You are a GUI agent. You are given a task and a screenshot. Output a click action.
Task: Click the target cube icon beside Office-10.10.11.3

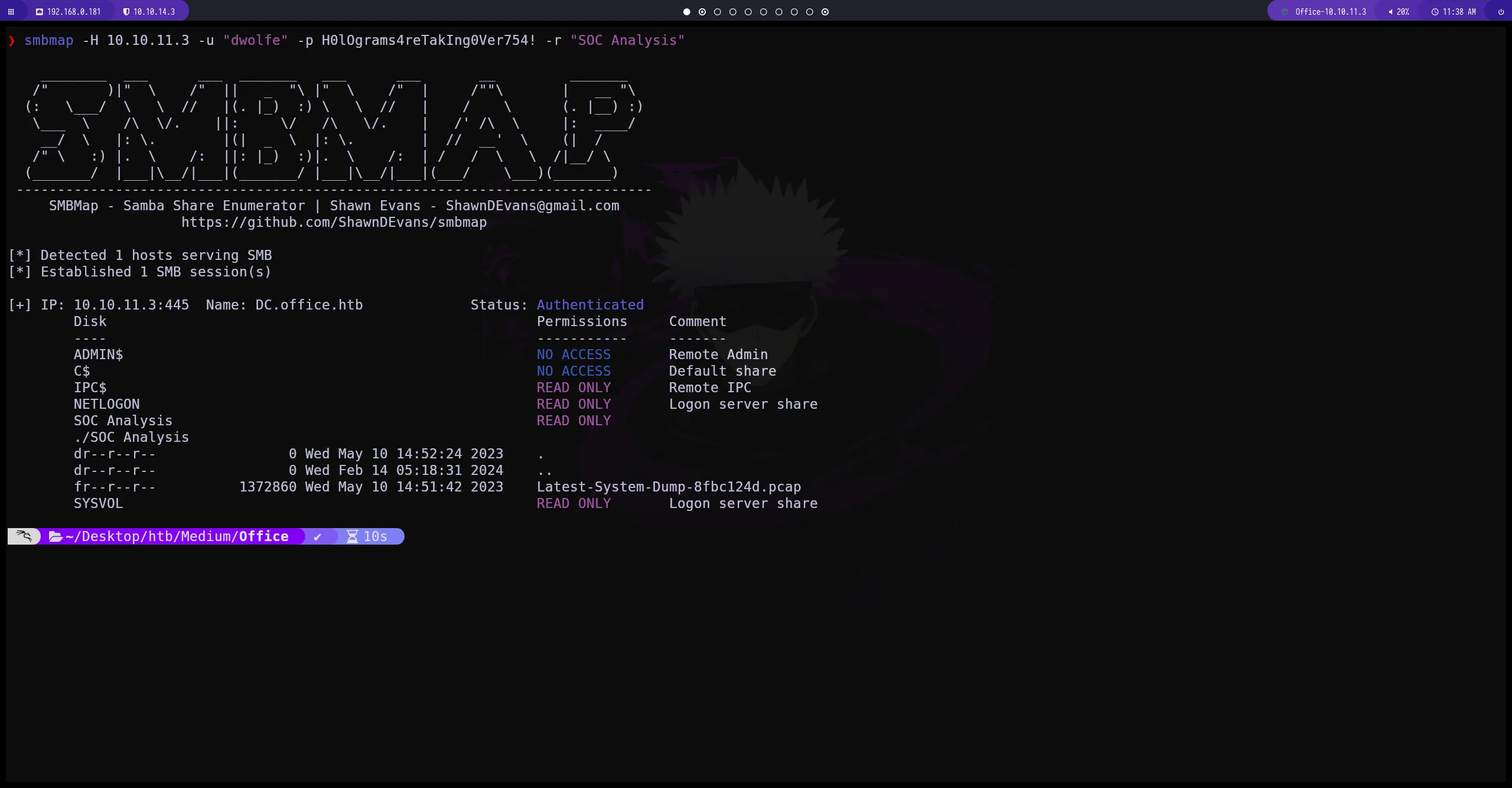pos(1284,12)
